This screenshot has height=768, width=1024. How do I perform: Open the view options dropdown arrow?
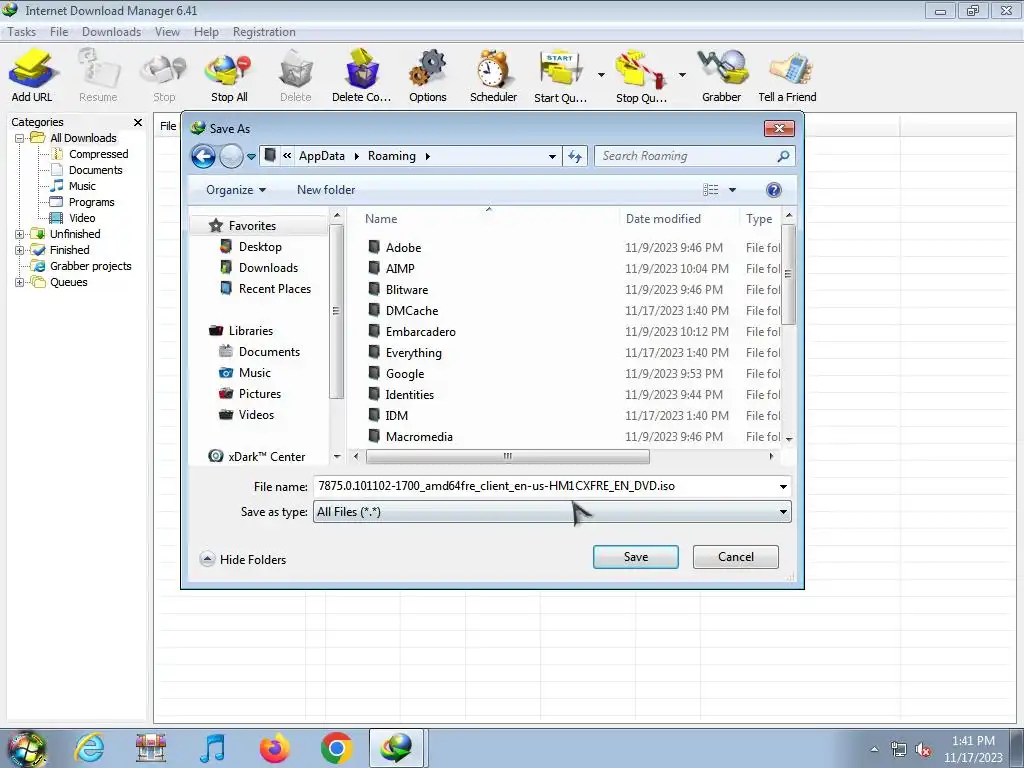pyautogui.click(x=732, y=190)
